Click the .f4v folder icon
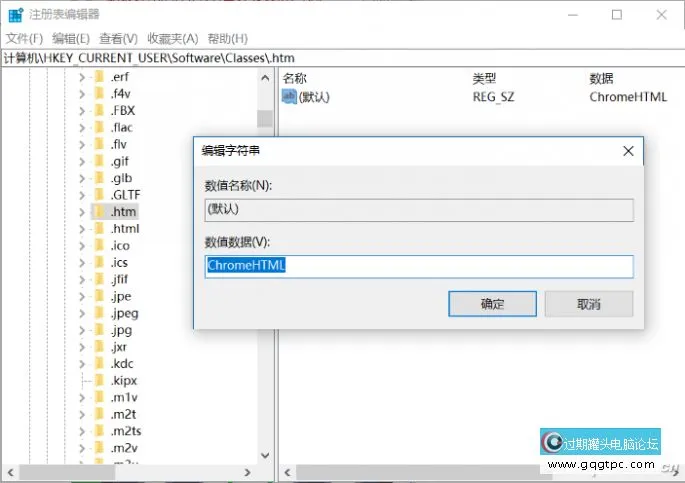The width and height of the screenshot is (685, 483). point(100,93)
